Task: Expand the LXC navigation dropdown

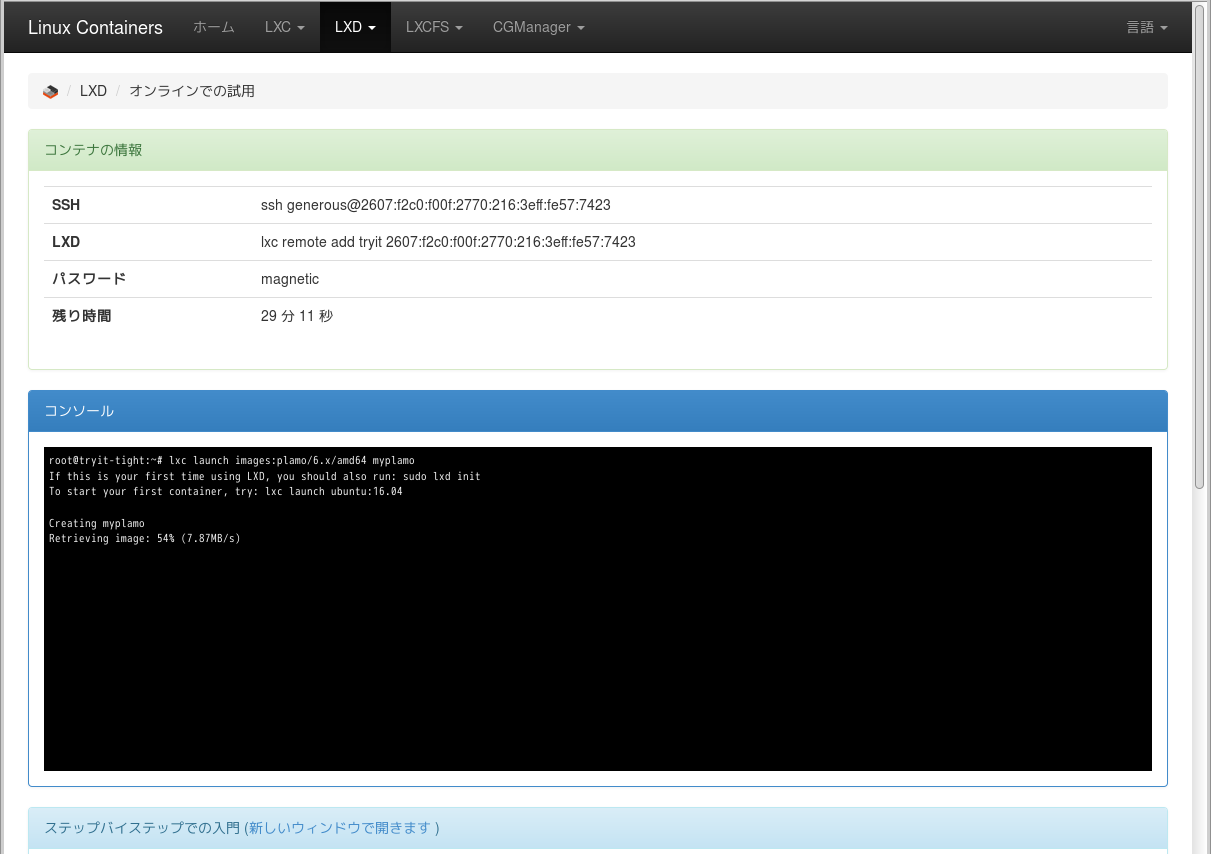Action: [x=284, y=27]
